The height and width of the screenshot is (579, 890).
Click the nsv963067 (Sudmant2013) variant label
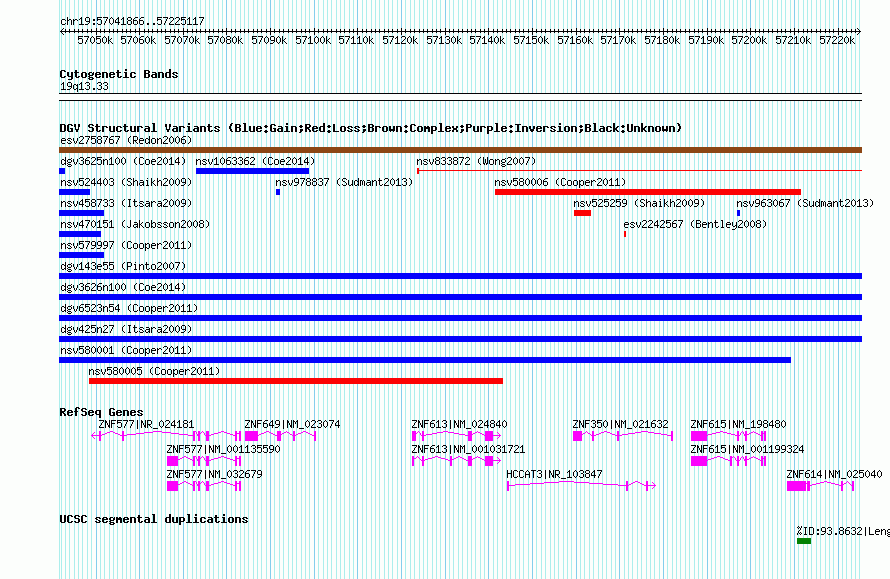tap(805, 203)
